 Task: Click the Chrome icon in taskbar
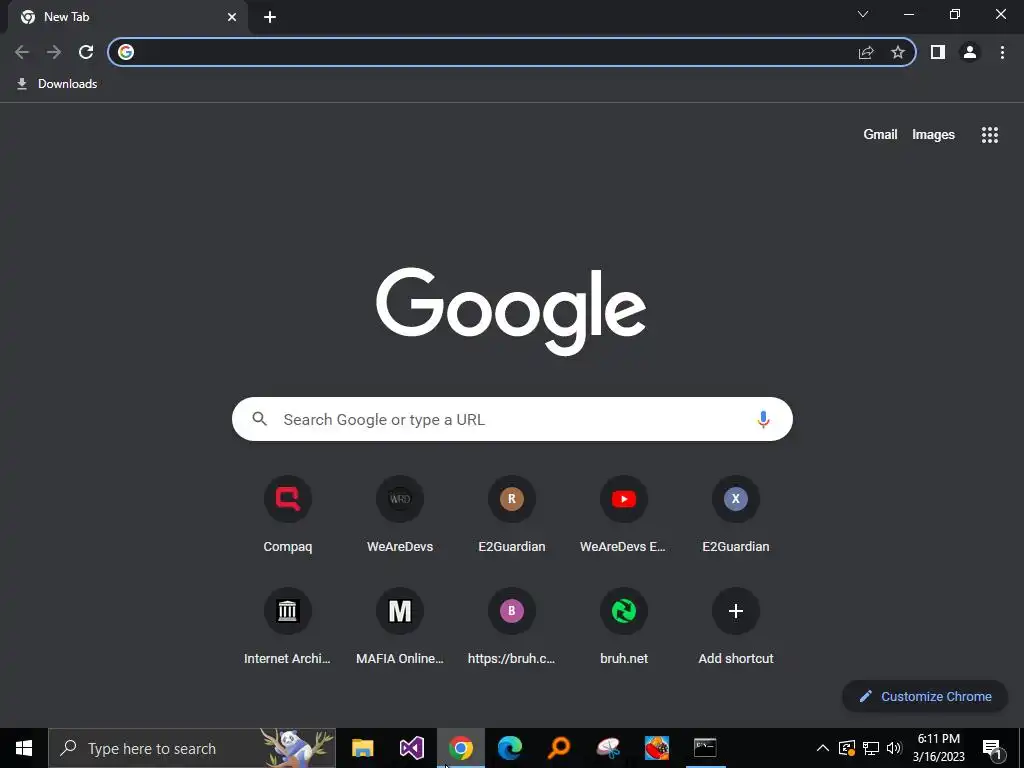[x=461, y=748]
